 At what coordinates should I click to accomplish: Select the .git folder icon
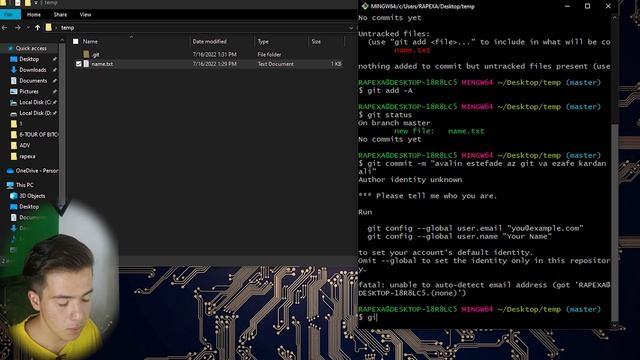[86, 54]
